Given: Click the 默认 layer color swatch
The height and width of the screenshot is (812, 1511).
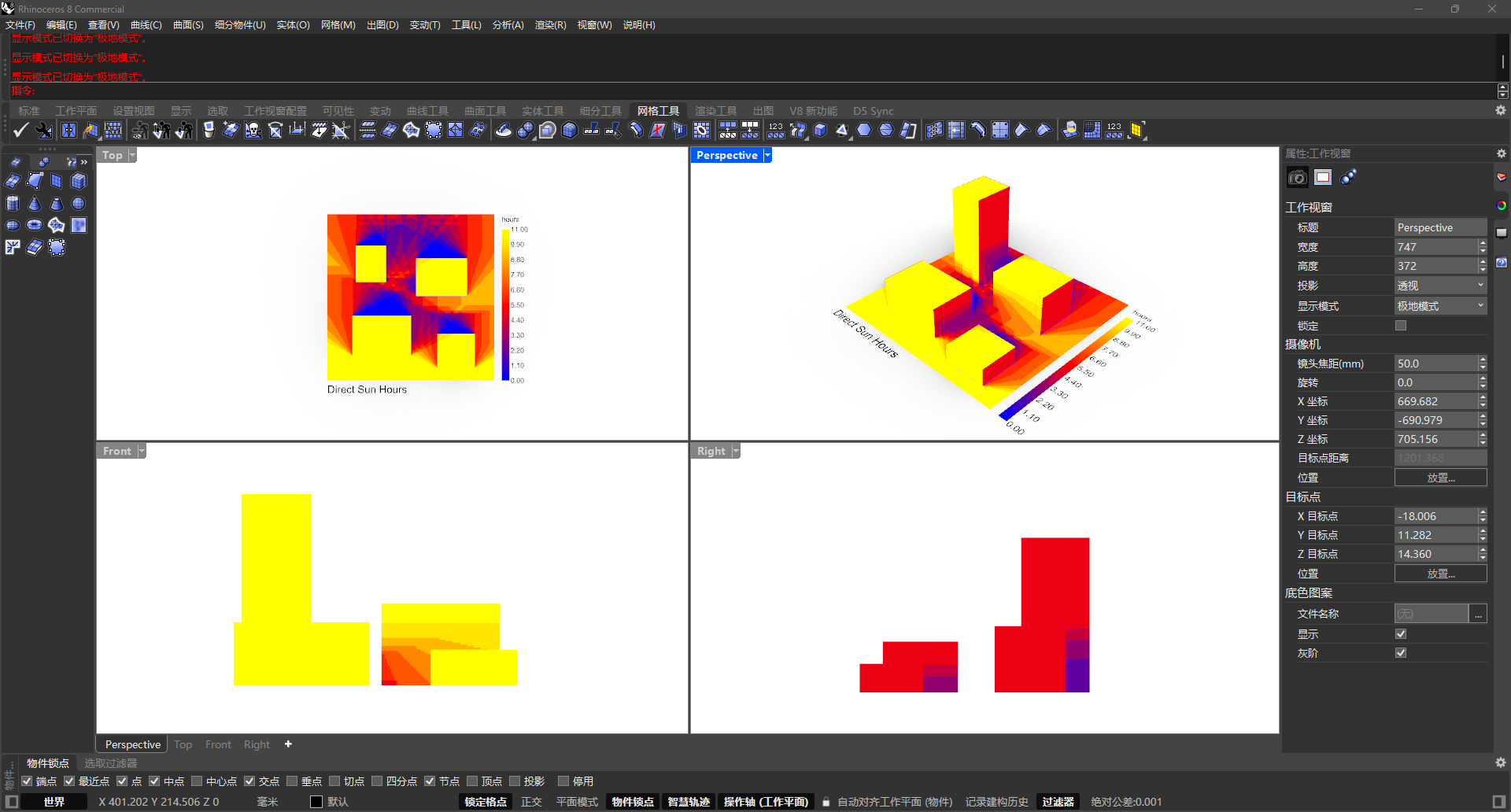Looking at the screenshot, I should [x=316, y=802].
